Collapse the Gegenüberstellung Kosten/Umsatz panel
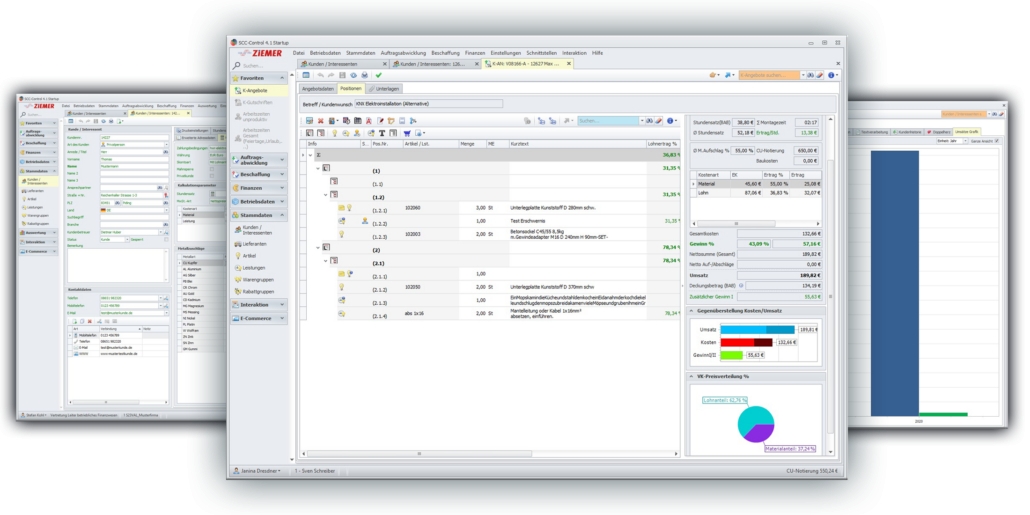 pyautogui.click(x=691, y=311)
